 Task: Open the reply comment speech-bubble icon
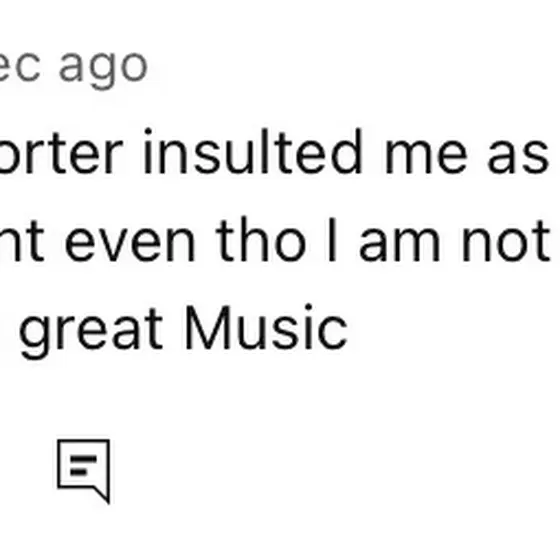(84, 471)
